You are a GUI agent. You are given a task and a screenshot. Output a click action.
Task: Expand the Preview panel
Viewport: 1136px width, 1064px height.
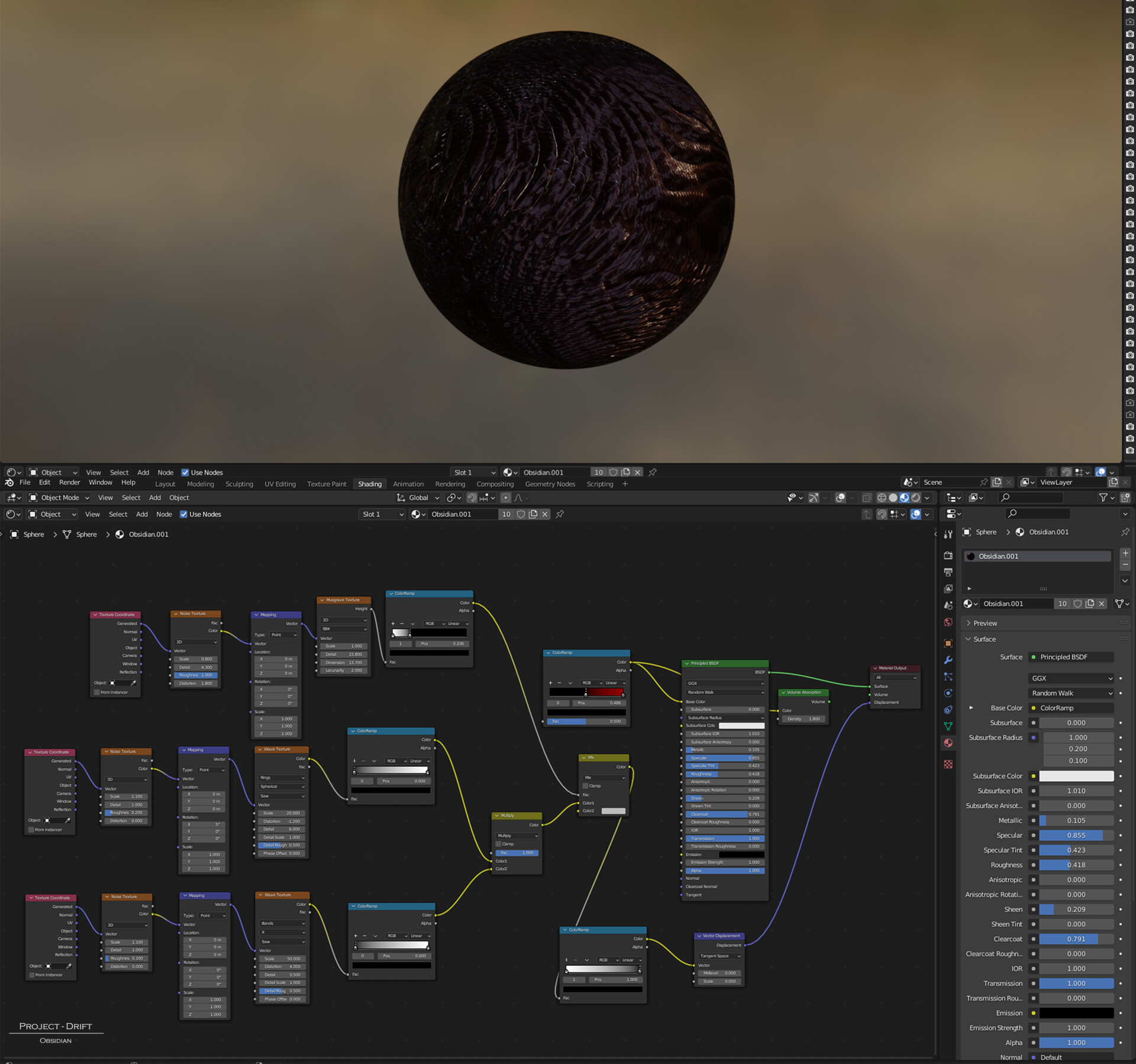click(985, 623)
